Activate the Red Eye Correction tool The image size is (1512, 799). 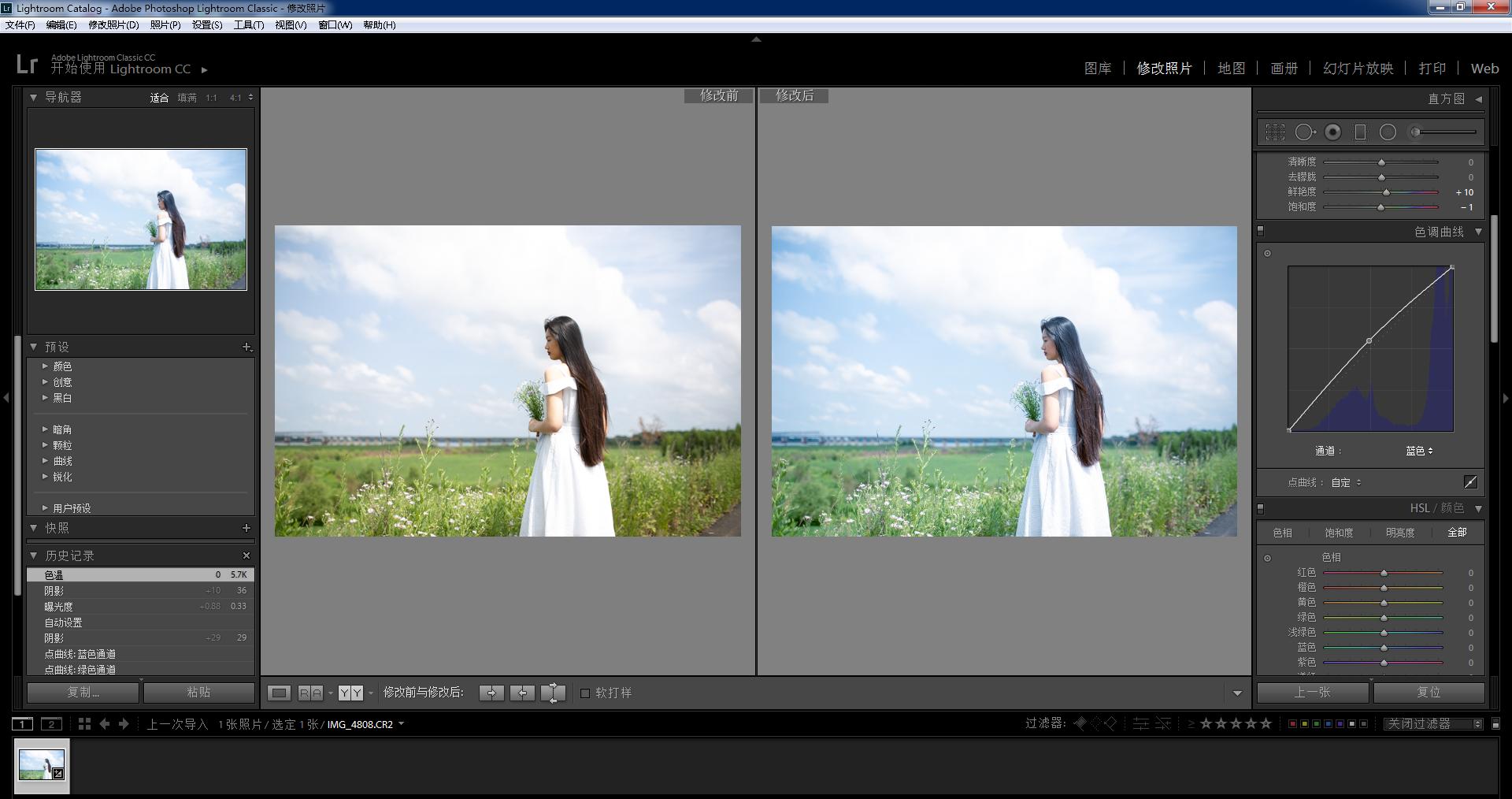[1332, 132]
